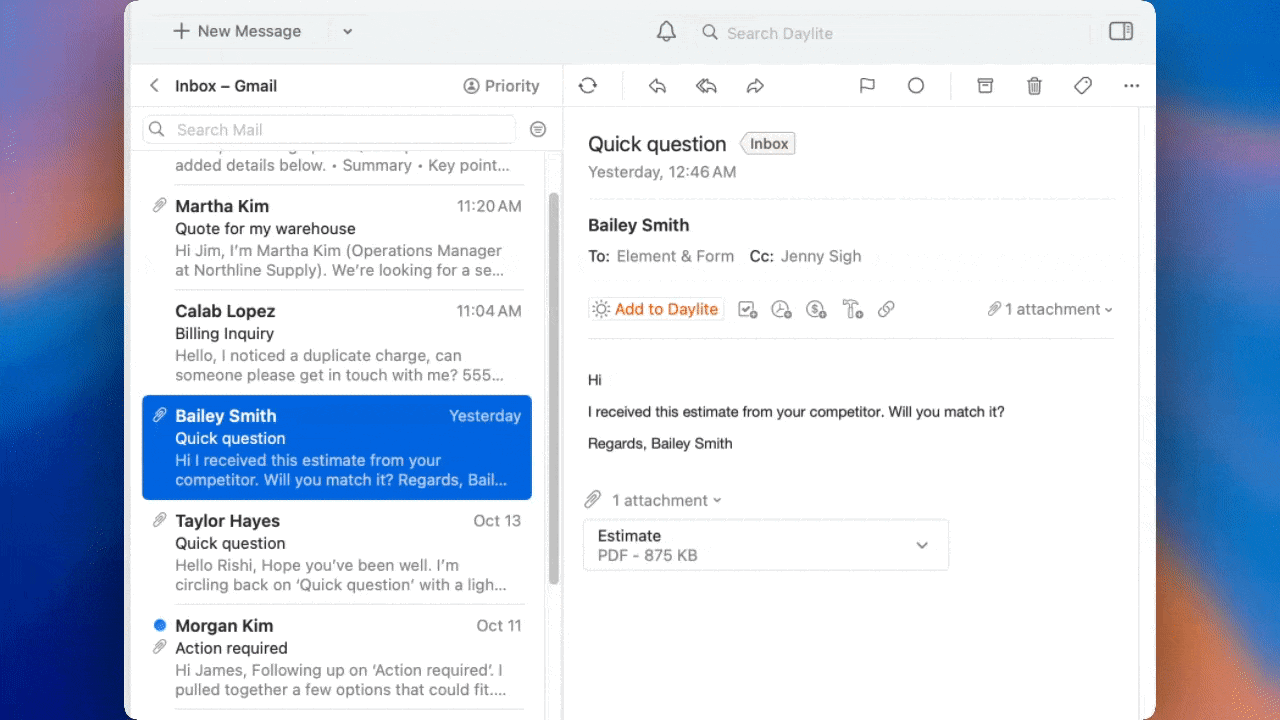Toggle read/unread circle icon
Viewport: 1280px width, 720px height.
916,86
